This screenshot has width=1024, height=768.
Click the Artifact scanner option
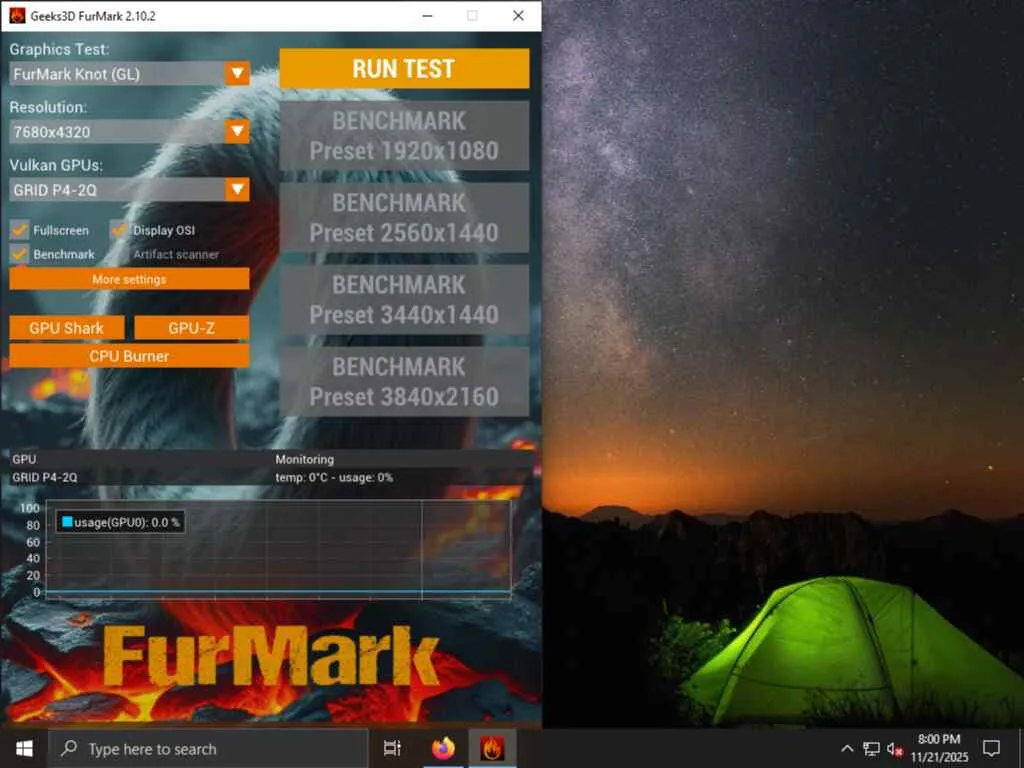176,255
